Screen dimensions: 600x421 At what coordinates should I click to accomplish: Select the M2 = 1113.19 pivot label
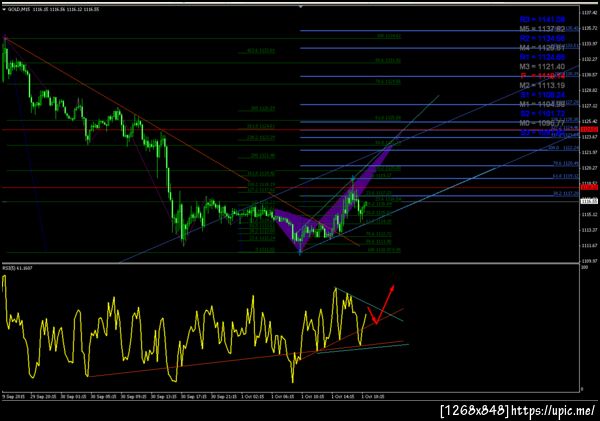click(542, 85)
